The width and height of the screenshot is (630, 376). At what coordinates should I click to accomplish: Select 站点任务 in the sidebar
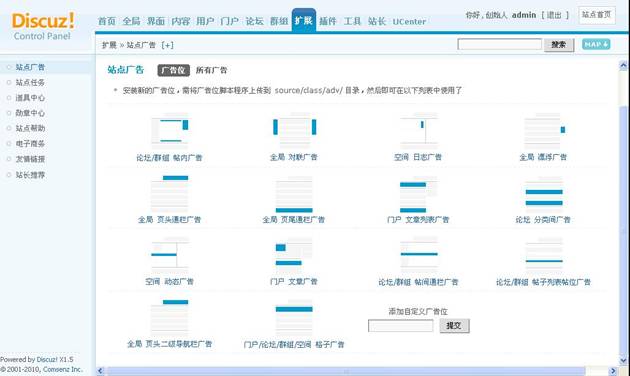(x=30, y=82)
